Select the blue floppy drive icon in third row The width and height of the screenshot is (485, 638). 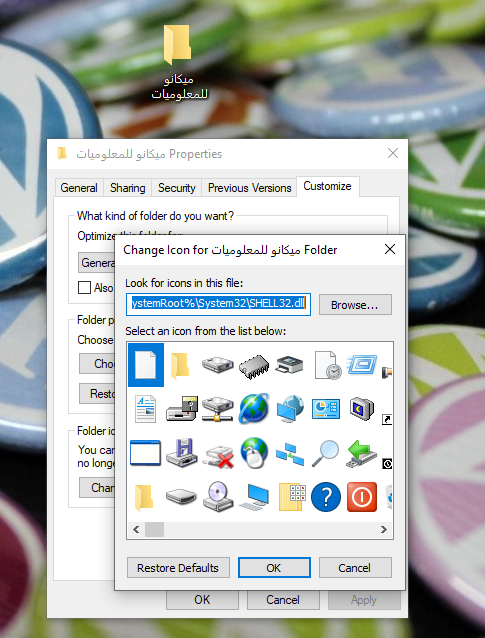182,452
